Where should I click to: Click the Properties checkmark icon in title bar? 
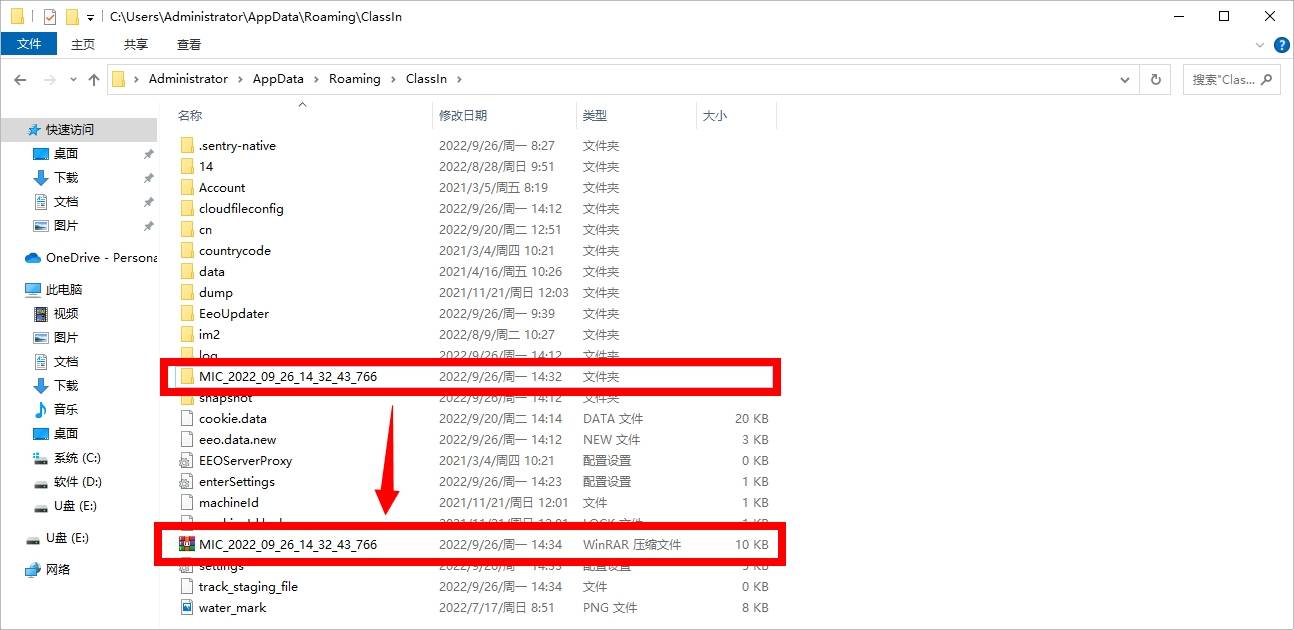click(x=50, y=17)
